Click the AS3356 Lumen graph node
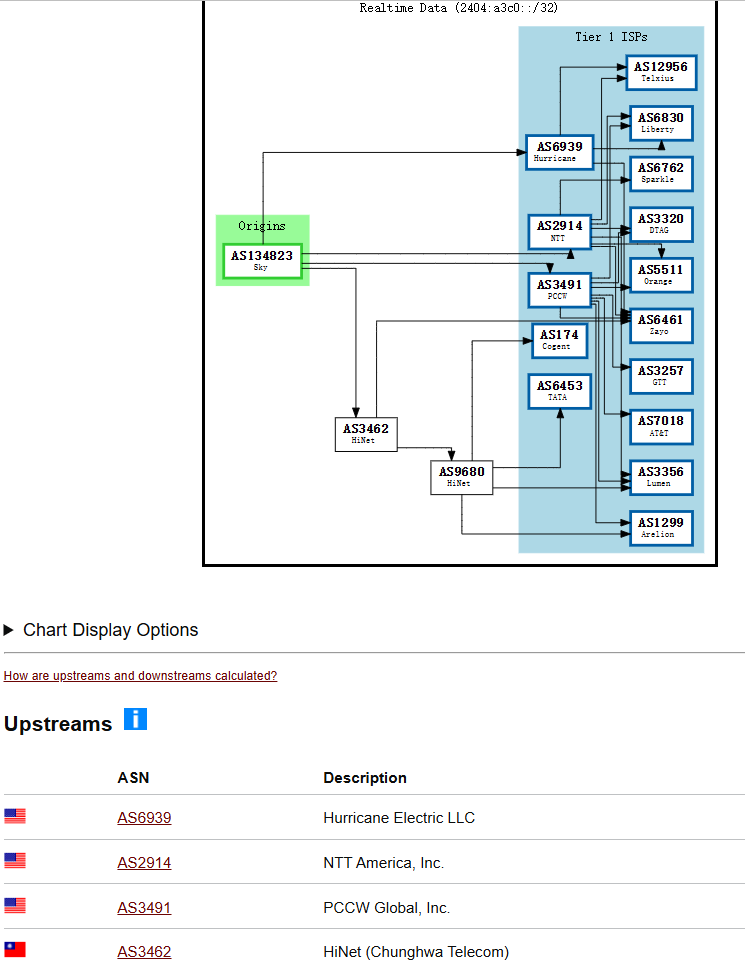Viewport: 745px width, 964px height. click(x=661, y=477)
